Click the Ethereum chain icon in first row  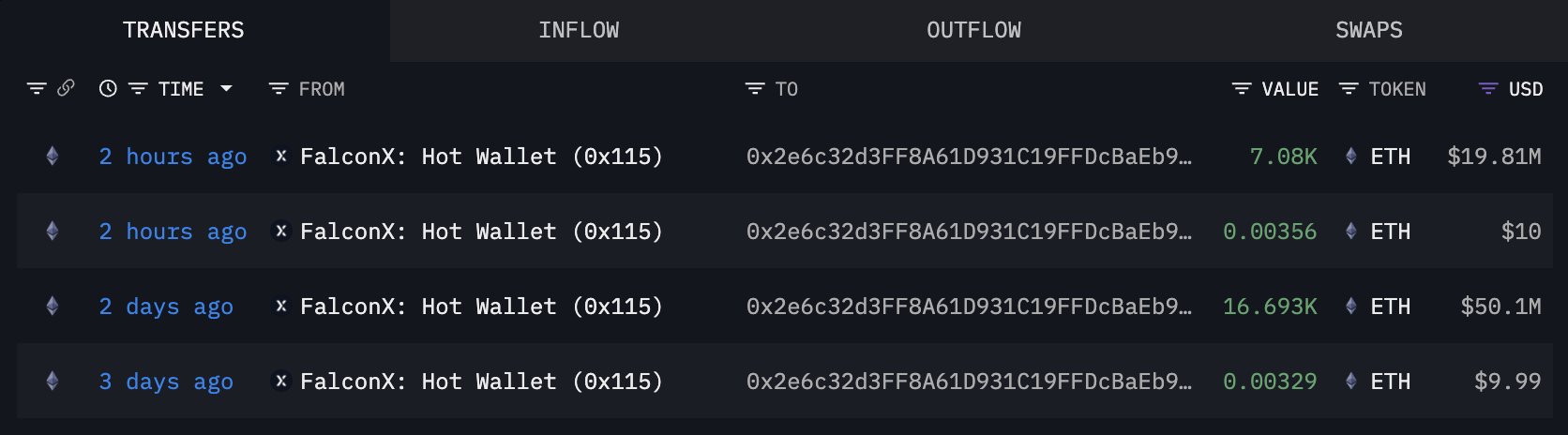click(53, 157)
